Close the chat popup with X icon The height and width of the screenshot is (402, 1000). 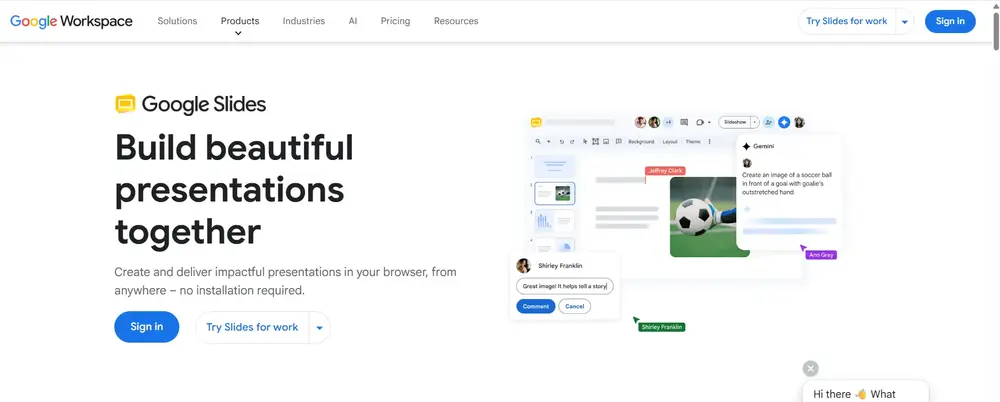tap(811, 368)
